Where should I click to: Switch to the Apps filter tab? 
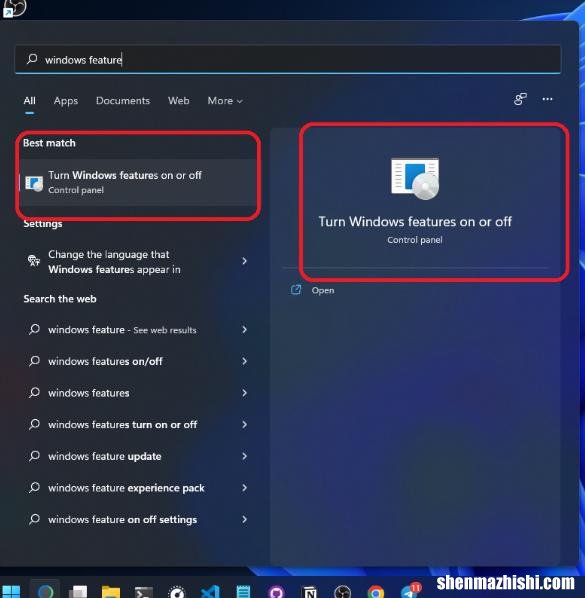[66, 101]
